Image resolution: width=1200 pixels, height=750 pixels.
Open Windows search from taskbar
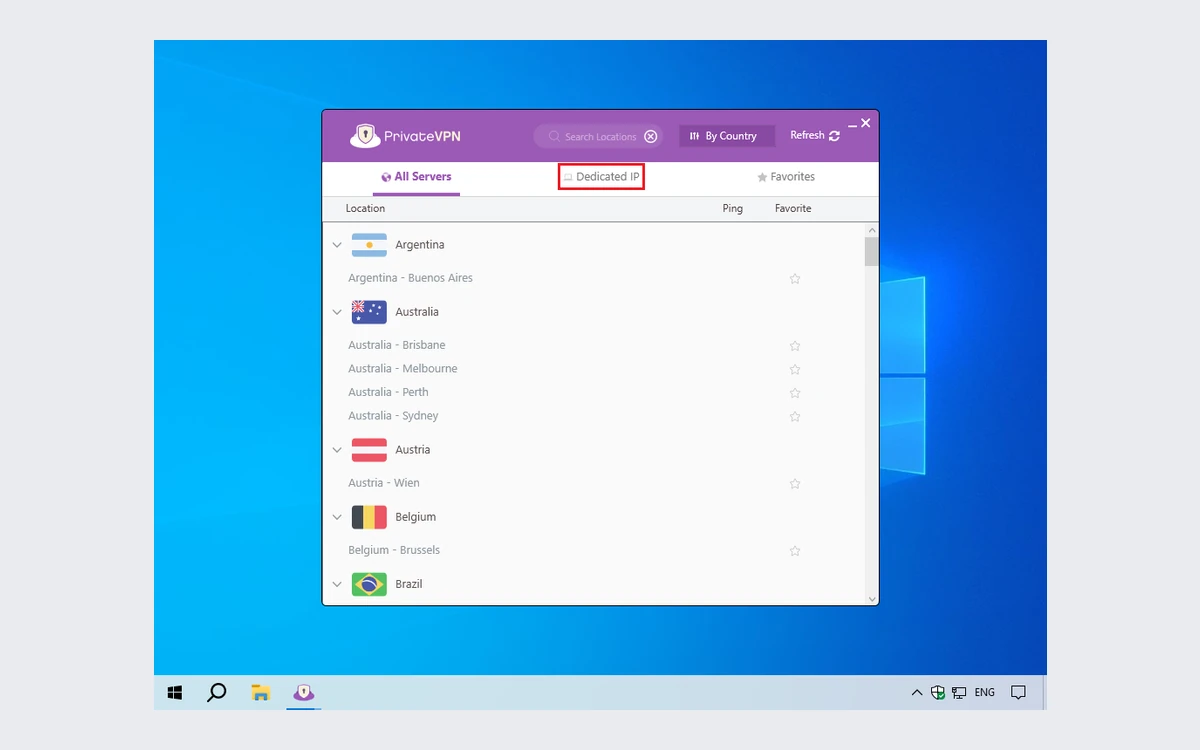(216, 692)
